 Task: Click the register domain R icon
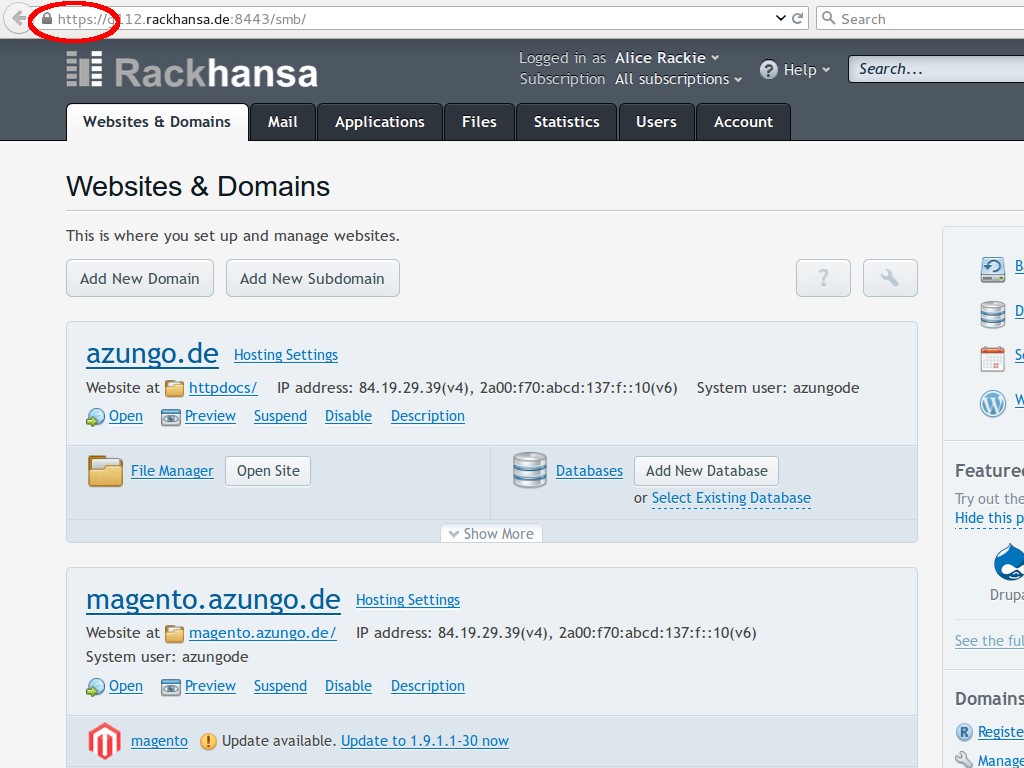964,732
